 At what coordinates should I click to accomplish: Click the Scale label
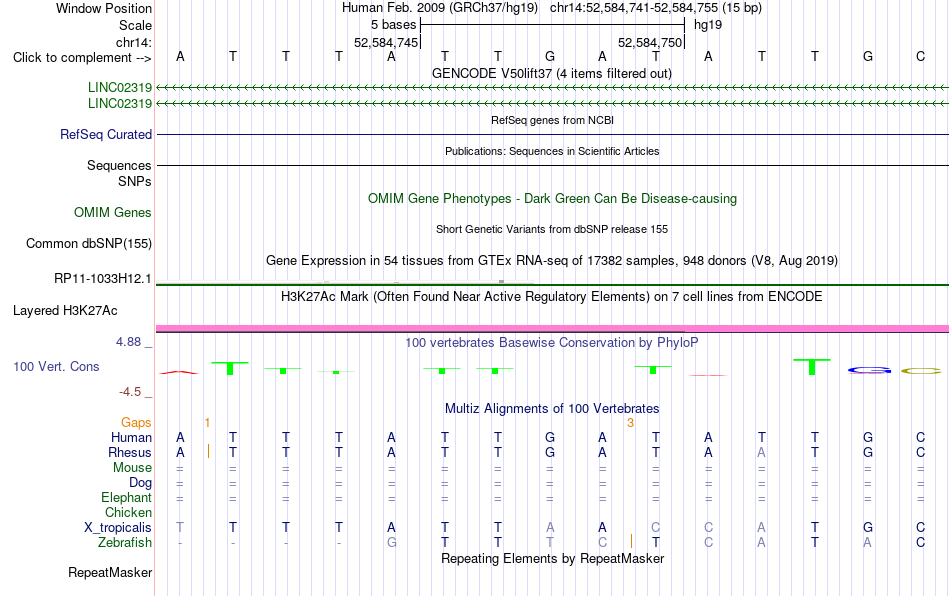[136, 25]
